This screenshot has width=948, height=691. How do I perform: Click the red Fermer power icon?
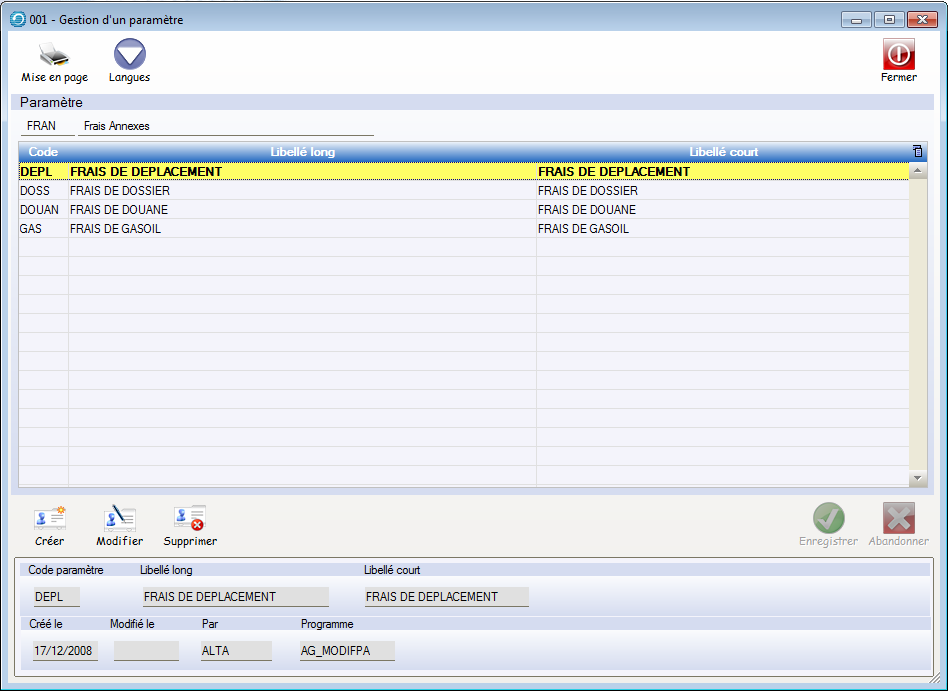898,55
